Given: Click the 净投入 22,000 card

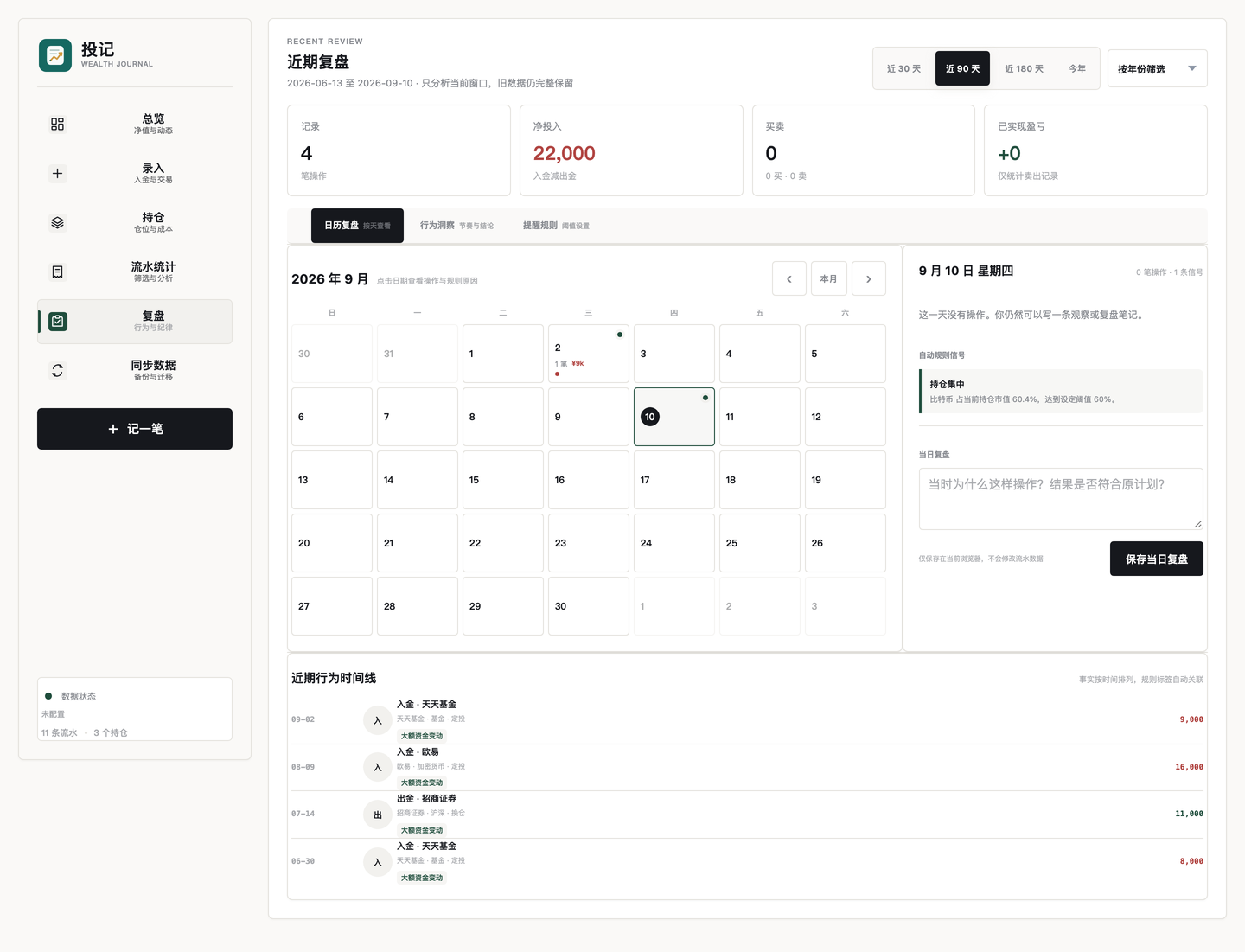Looking at the screenshot, I should click(x=631, y=150).
